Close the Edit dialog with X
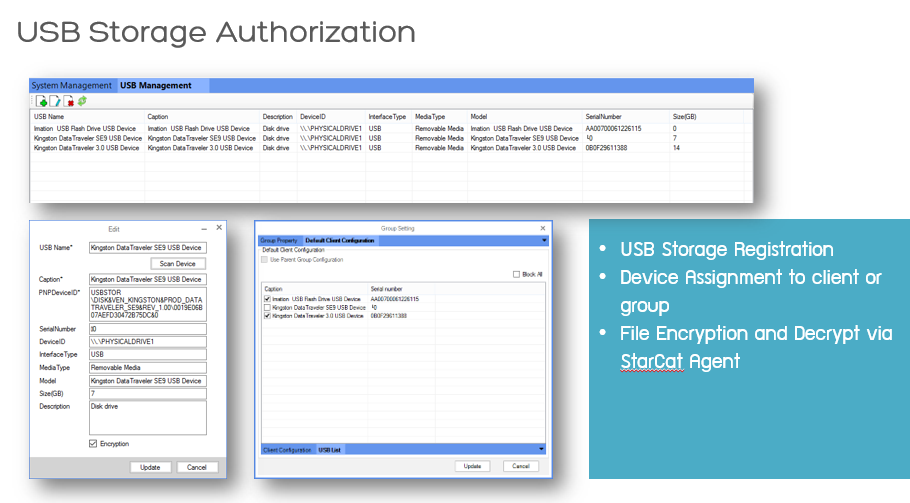The width and height of the screenshot is (910, 503). [x=219, y=227]
